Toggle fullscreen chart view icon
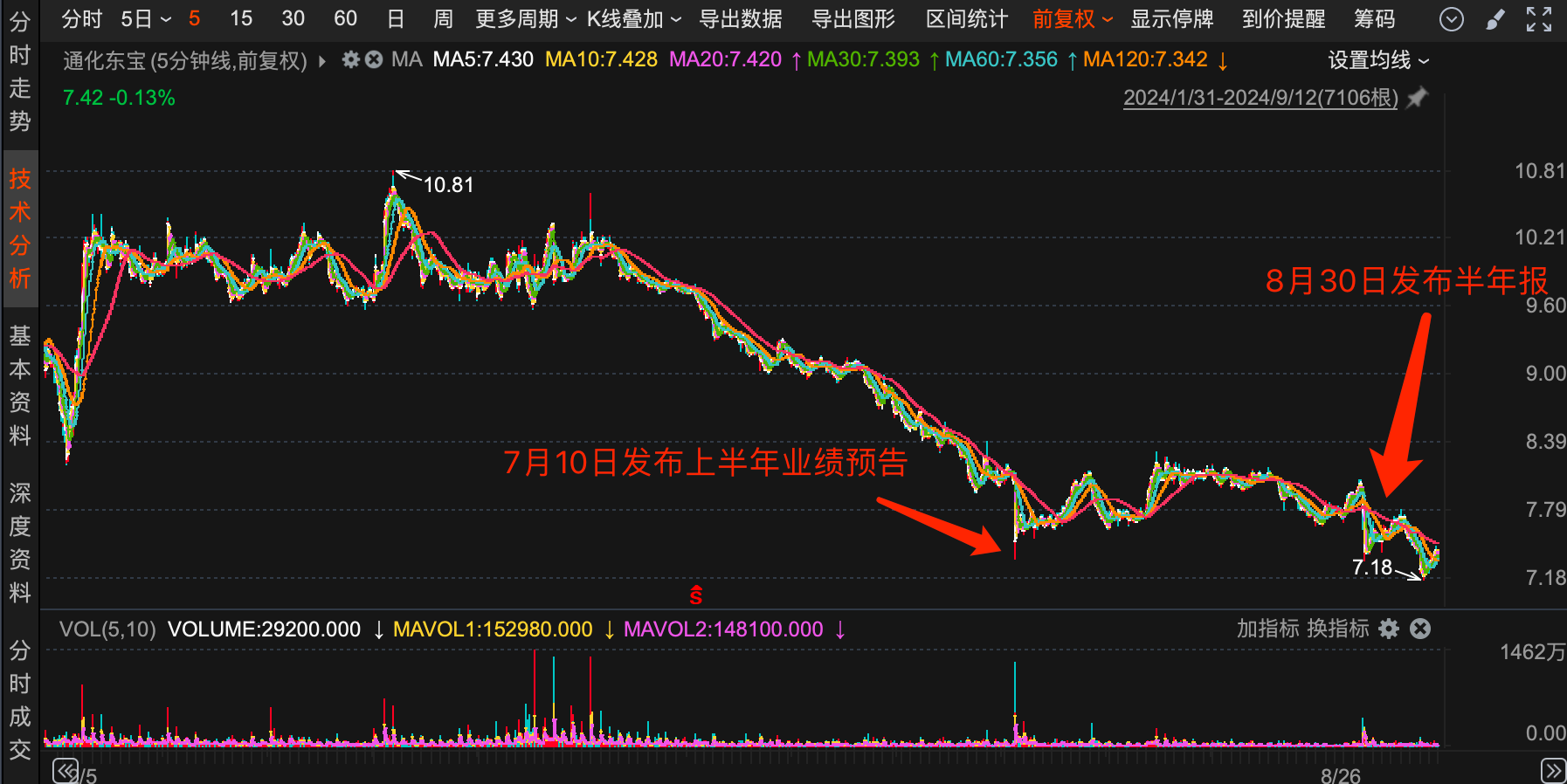 point(1539,19)
